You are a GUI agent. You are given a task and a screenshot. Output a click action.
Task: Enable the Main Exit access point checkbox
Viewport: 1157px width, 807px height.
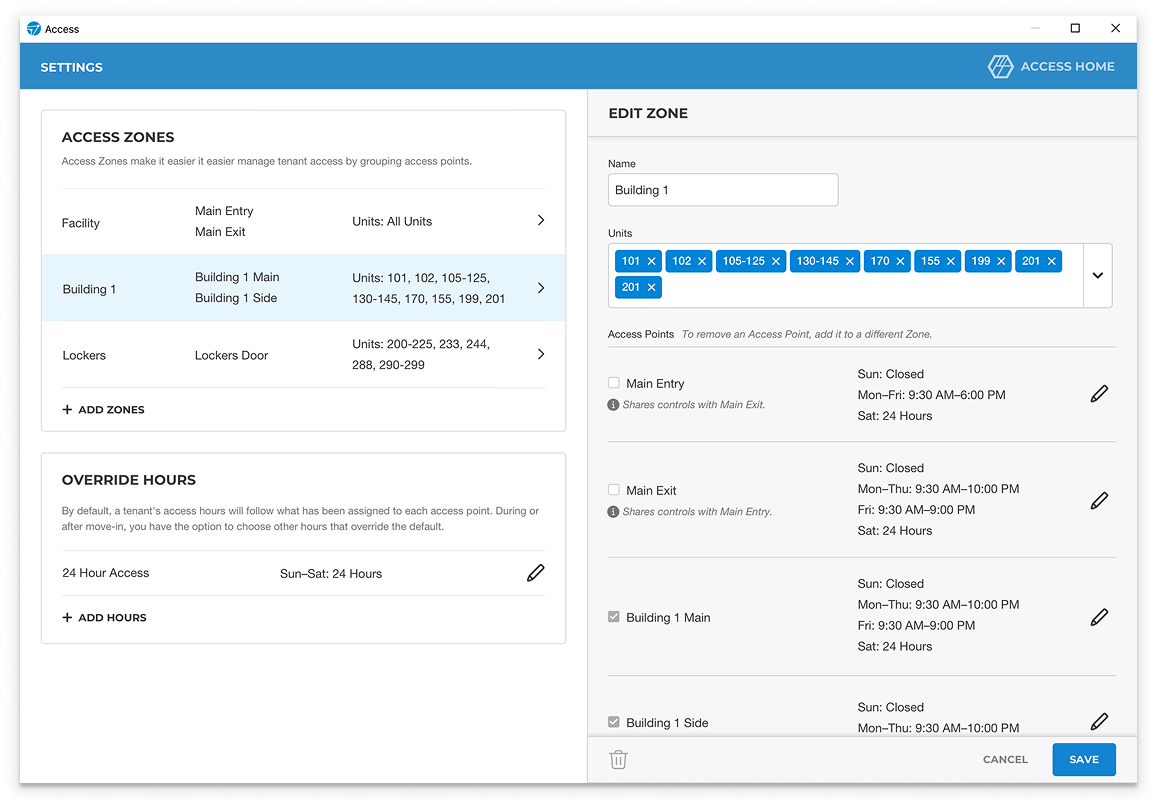coord(614,490)
